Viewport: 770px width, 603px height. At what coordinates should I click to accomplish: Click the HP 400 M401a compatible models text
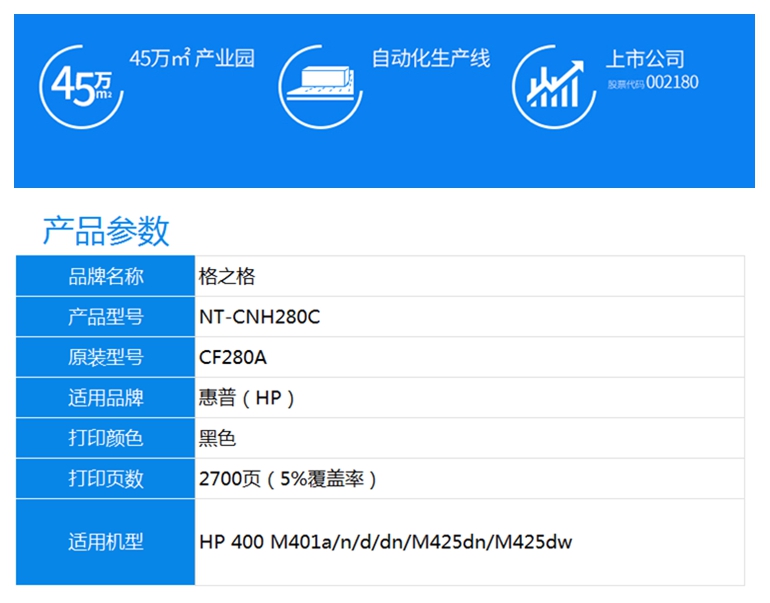tap(385, 542)
